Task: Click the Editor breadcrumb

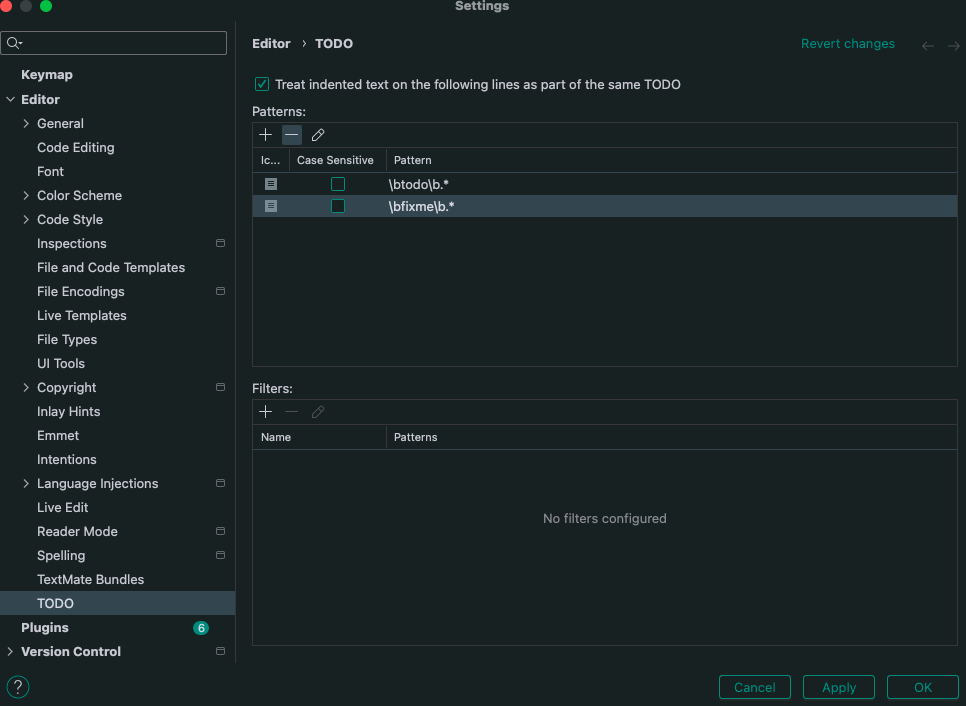Action: [271, 44]
